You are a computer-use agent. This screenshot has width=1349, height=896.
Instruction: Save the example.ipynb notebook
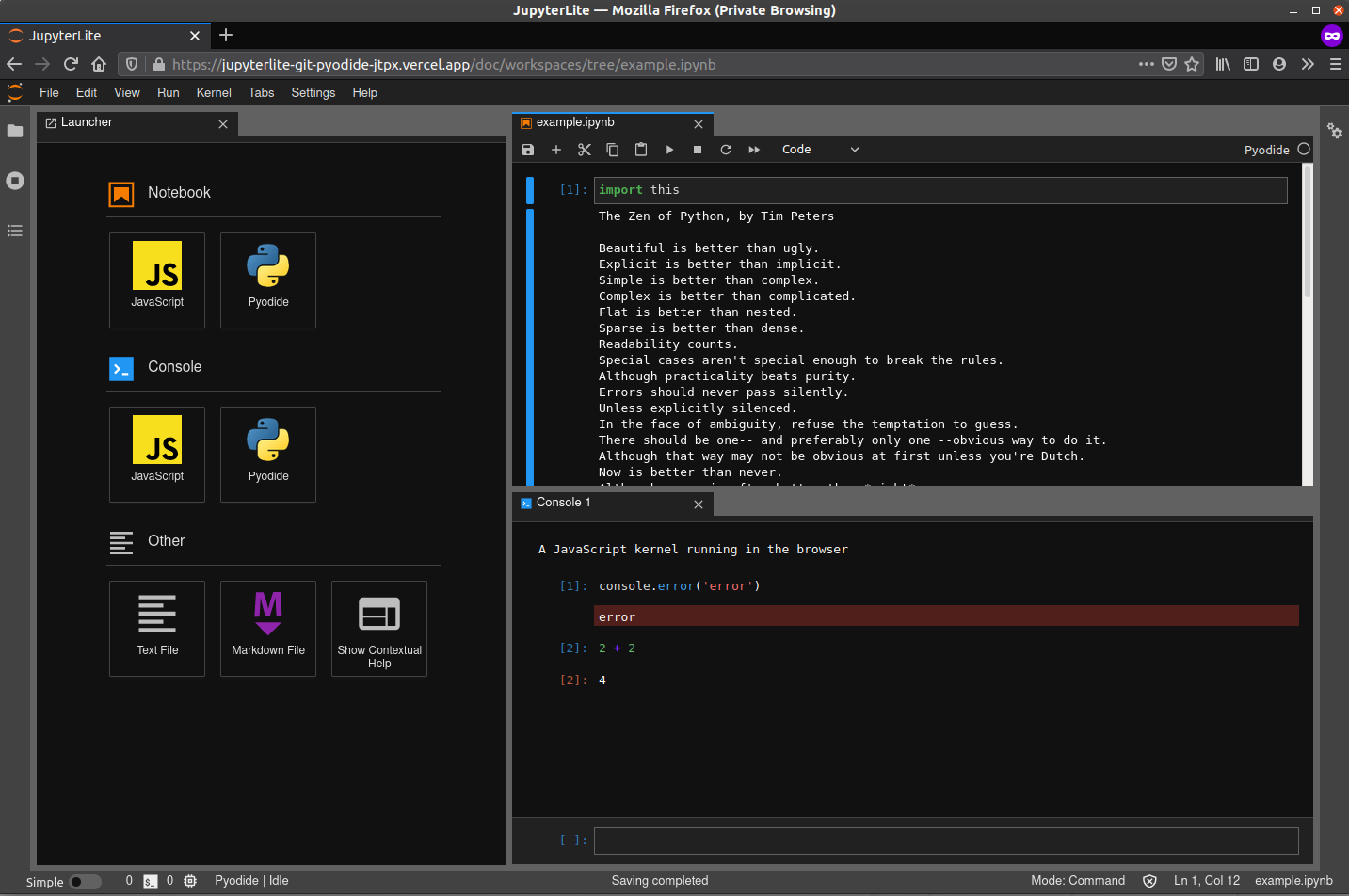pyautogui.click(x=527, y=149)
